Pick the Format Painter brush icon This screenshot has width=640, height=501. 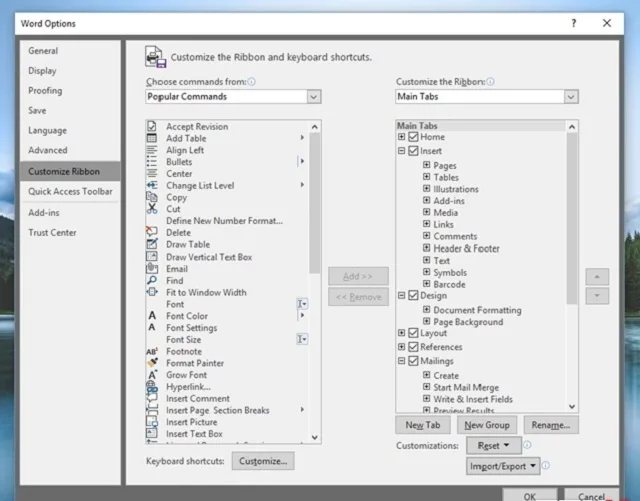152,363
